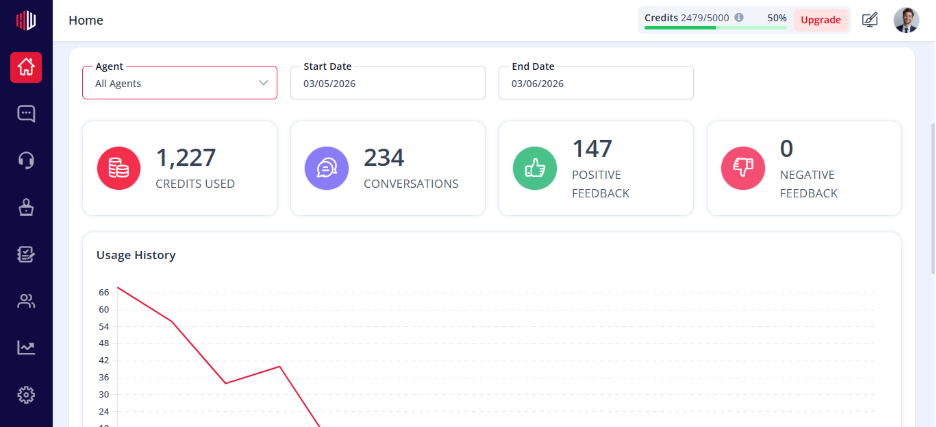936x427 pixels.
Task: Click the 0 negative feedback value
Action: 786,149
